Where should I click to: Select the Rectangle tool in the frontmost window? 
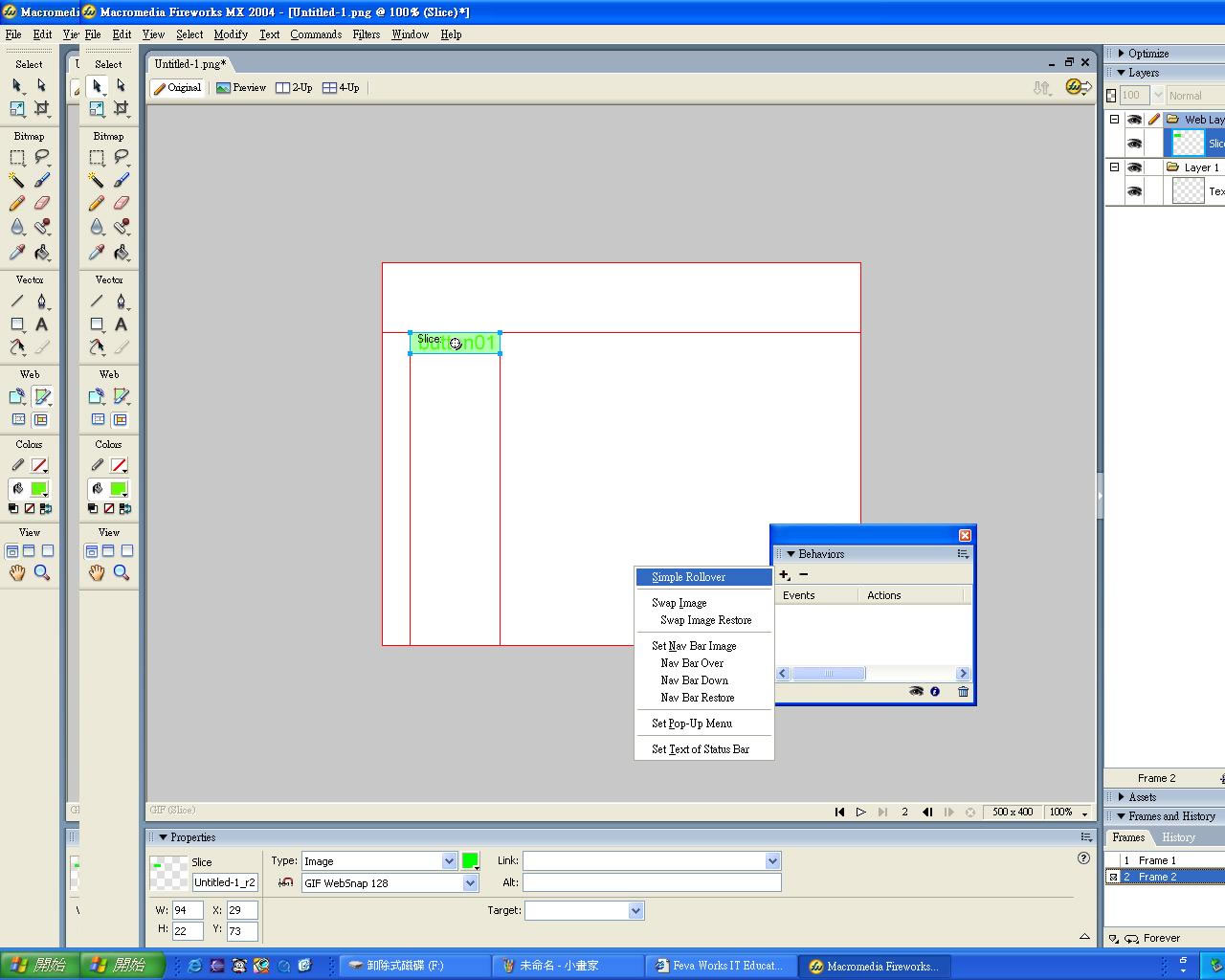coord(97,324)
